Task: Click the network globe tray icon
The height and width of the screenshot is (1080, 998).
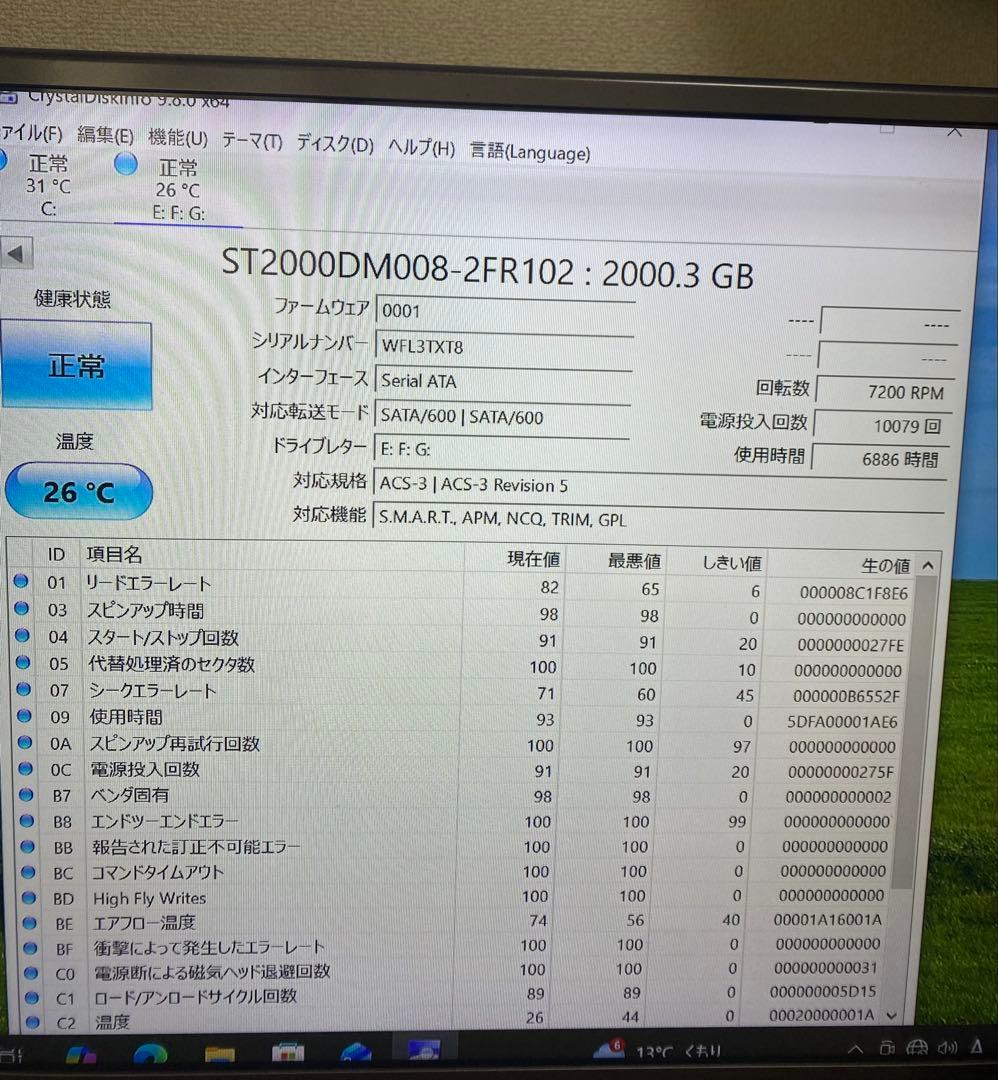Action: [x=917, y=1048]
